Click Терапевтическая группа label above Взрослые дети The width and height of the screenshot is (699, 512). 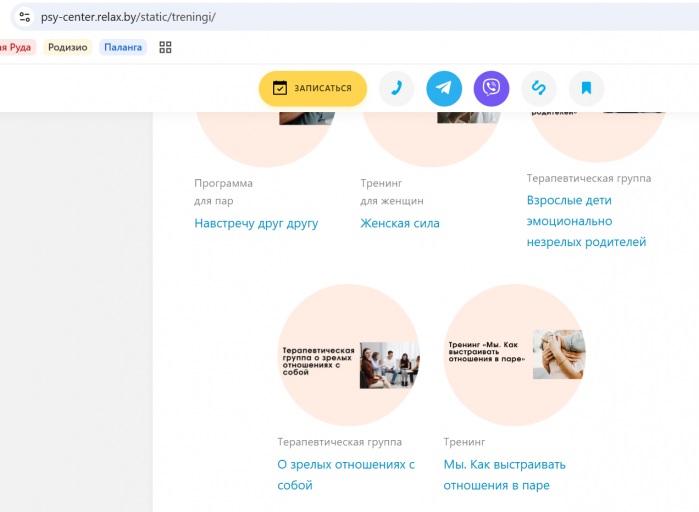click(x=588, y=178)
